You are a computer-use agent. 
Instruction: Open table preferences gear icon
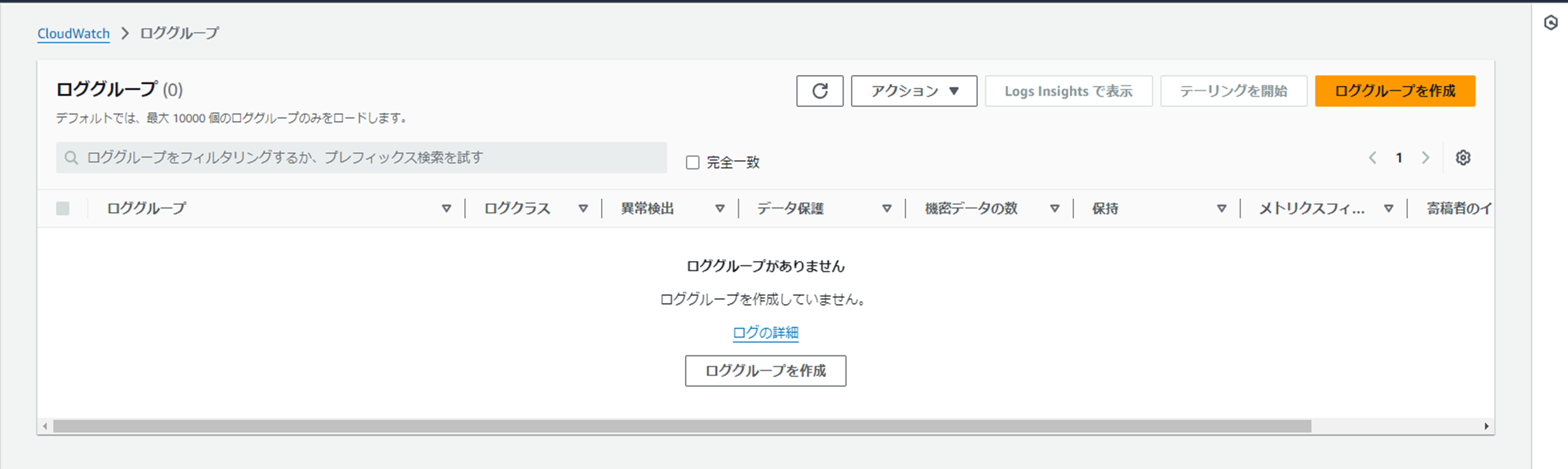click(x=1463, y=158)
